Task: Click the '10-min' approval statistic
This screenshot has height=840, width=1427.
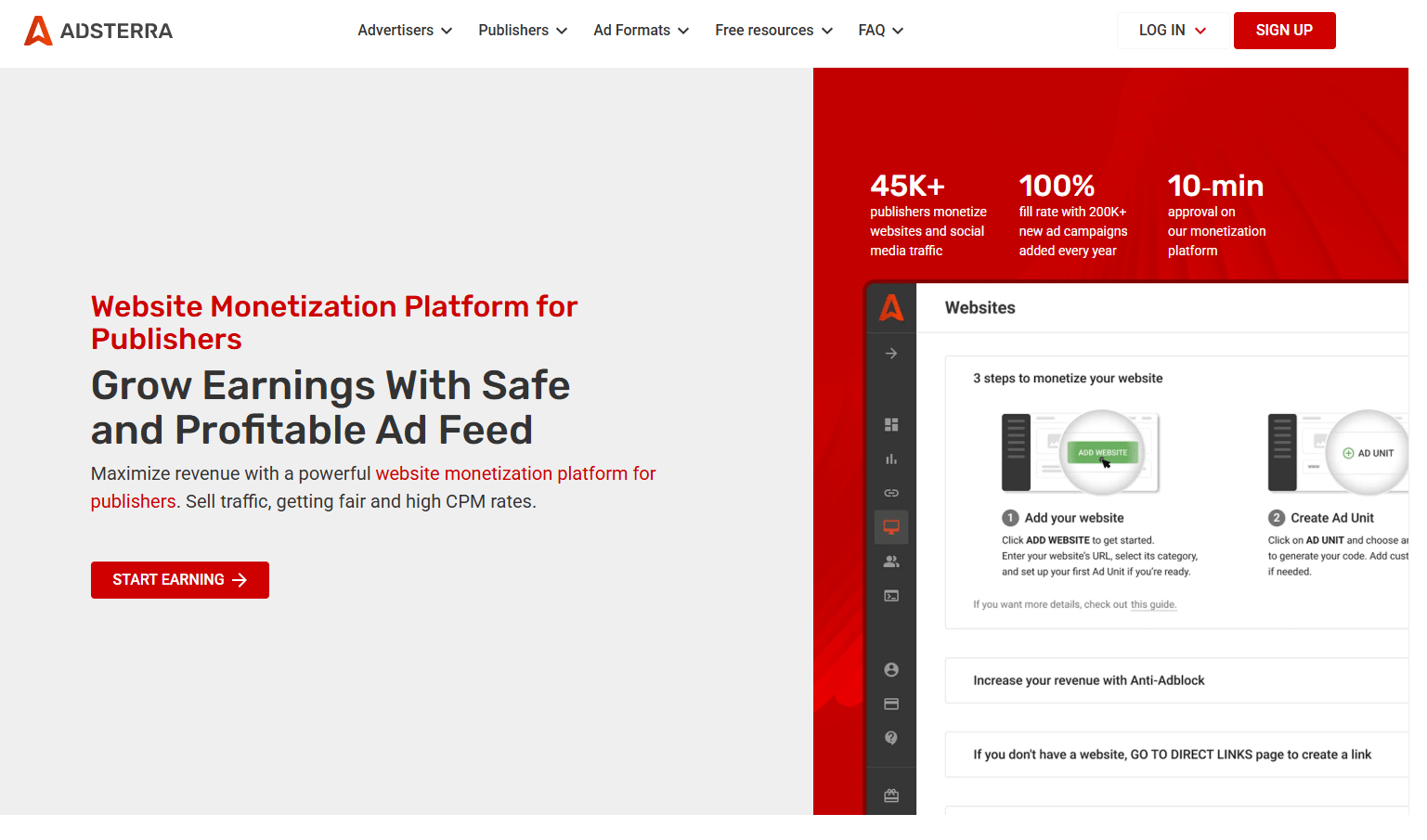Action: [x=1215, y=186]
